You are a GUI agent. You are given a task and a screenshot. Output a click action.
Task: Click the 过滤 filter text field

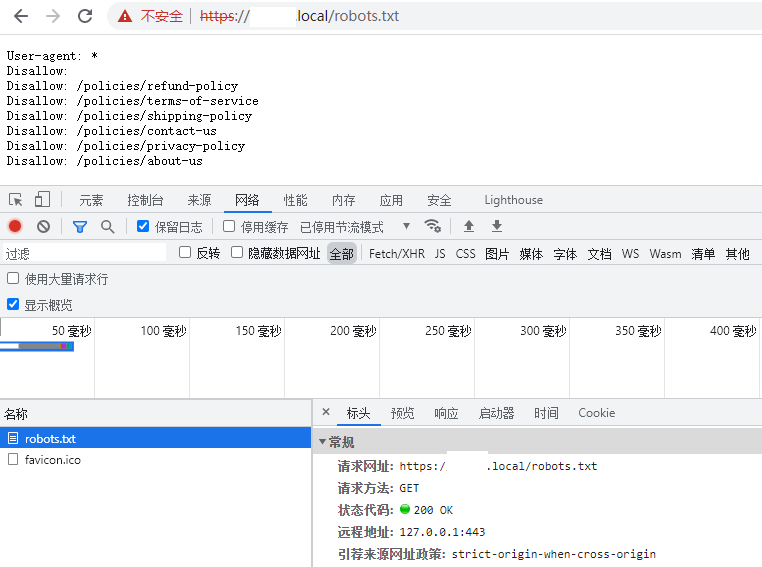85,254
